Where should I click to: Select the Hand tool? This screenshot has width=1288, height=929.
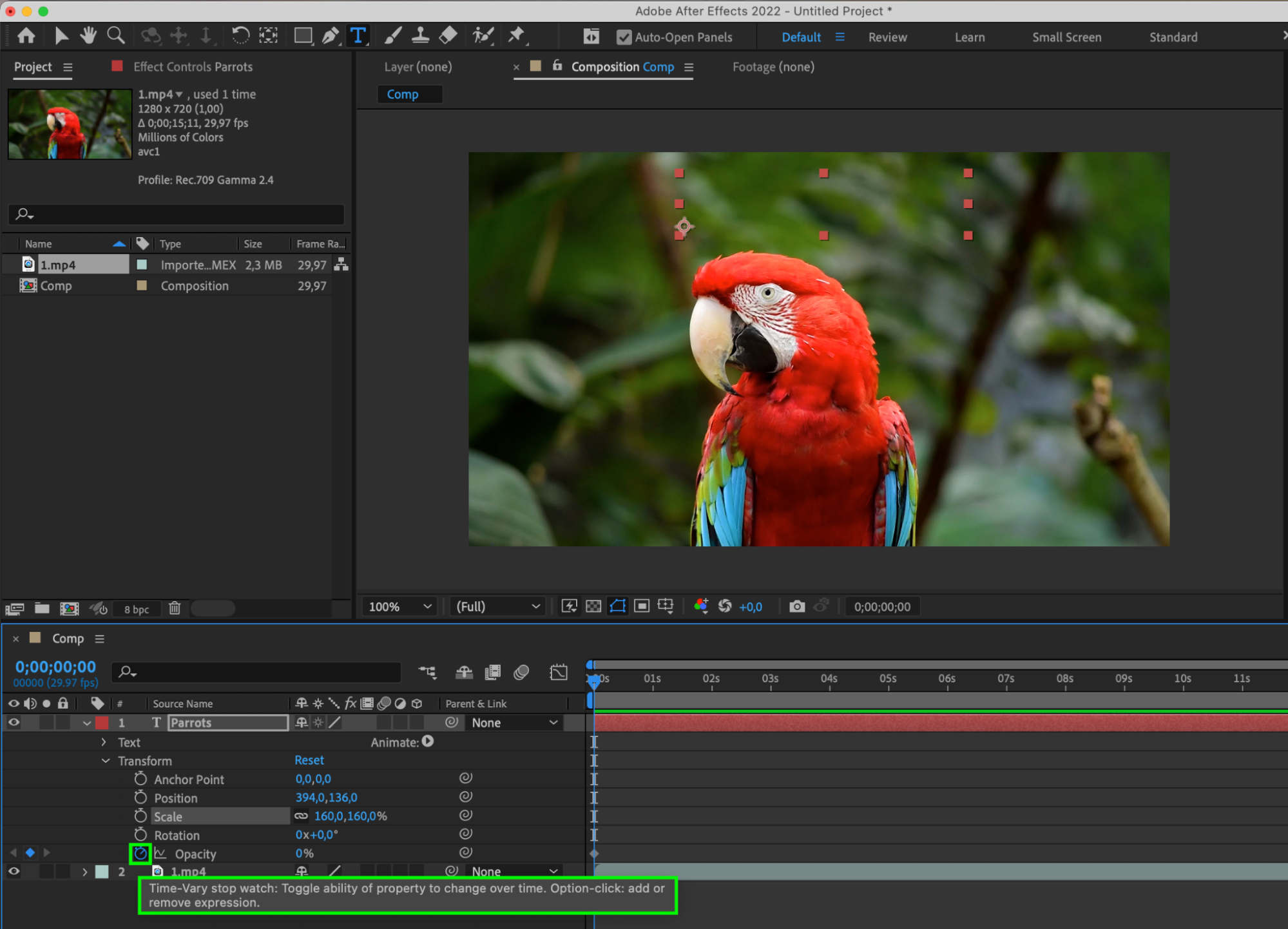click(88, 35)
